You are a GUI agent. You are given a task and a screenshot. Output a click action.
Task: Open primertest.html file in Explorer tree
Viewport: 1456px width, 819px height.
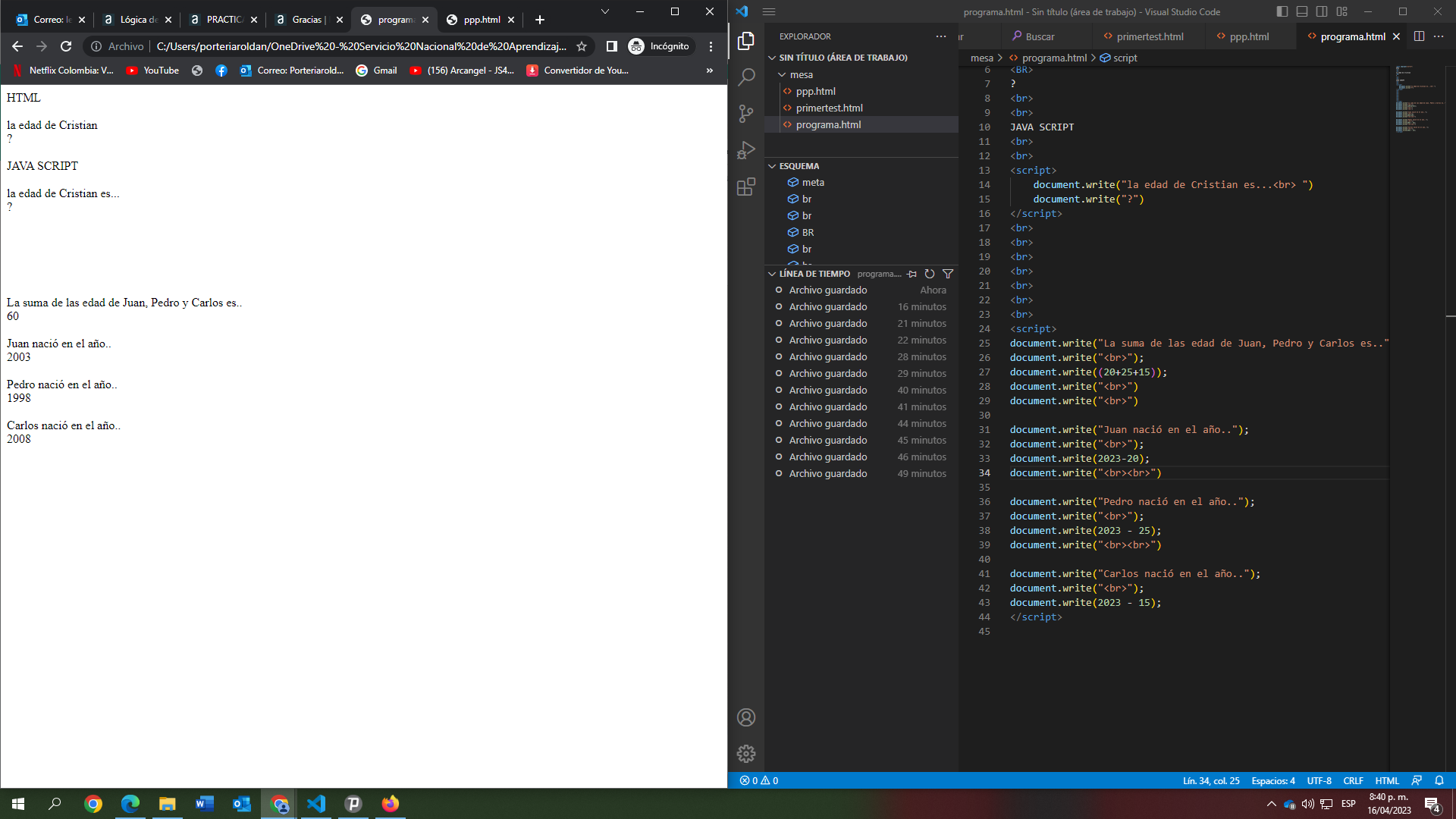click(830, 108)
